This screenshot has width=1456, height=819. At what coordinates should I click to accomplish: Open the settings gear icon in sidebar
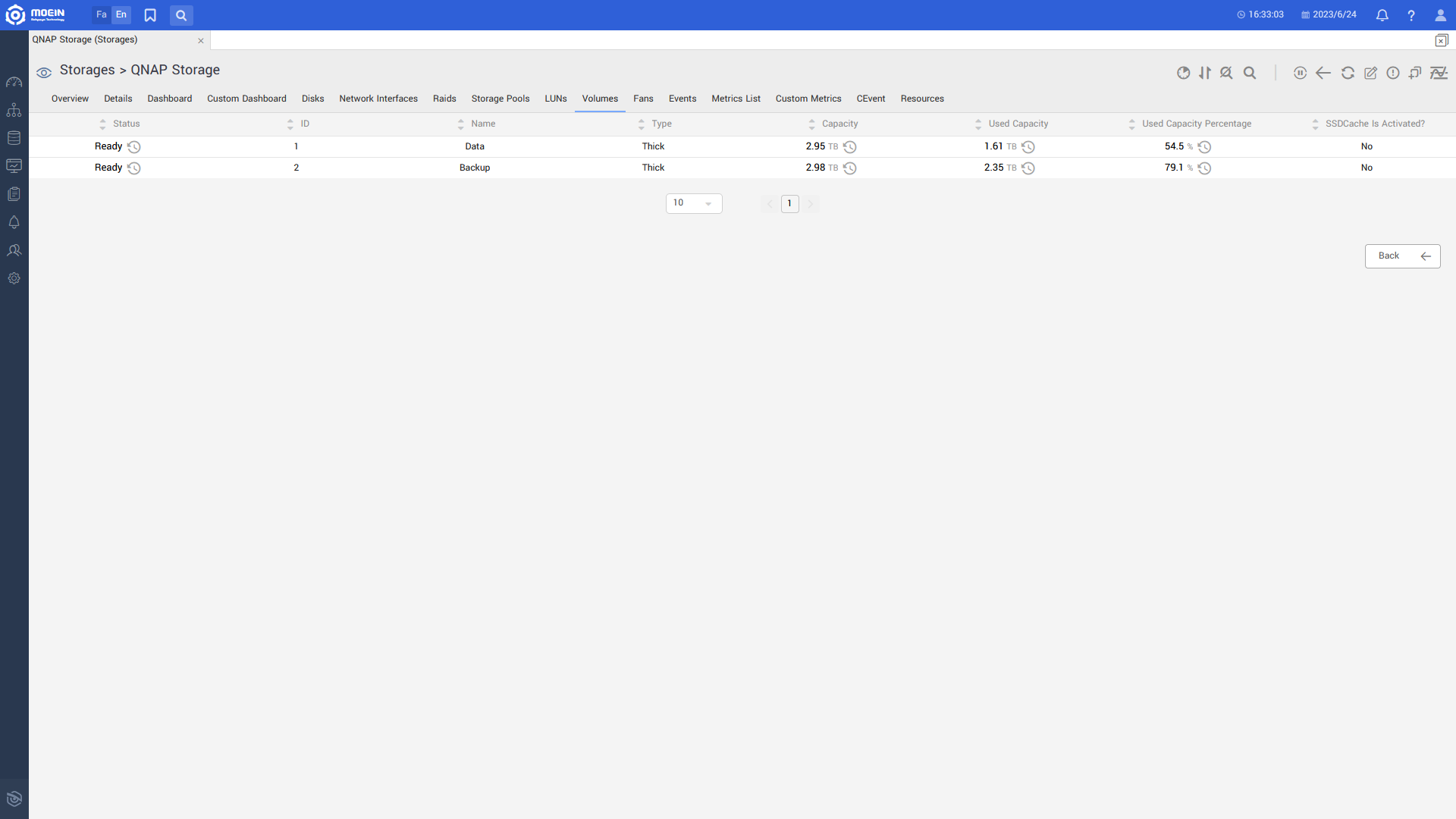(x=14, y=278)
